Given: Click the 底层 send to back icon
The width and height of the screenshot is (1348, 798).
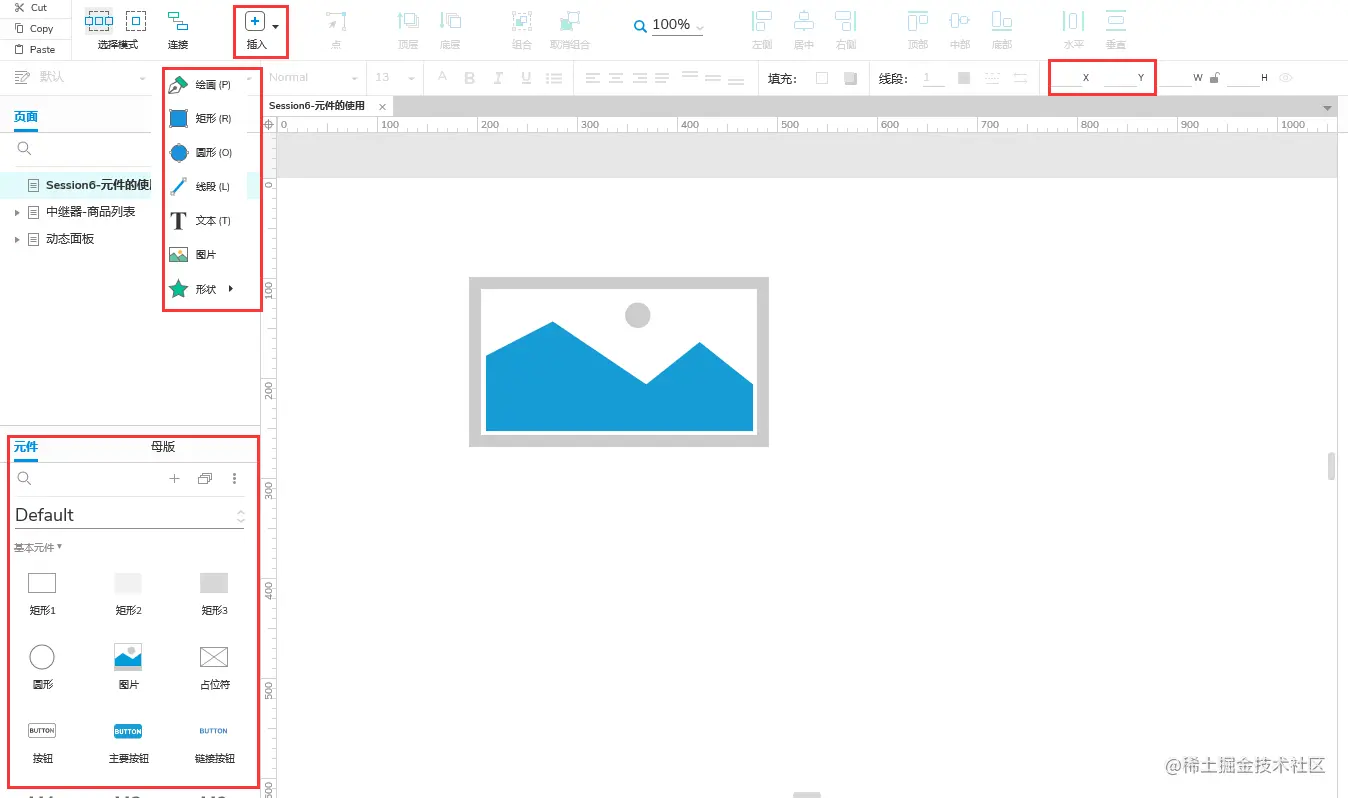Looking at the screenshot, I should click(450, 21).
